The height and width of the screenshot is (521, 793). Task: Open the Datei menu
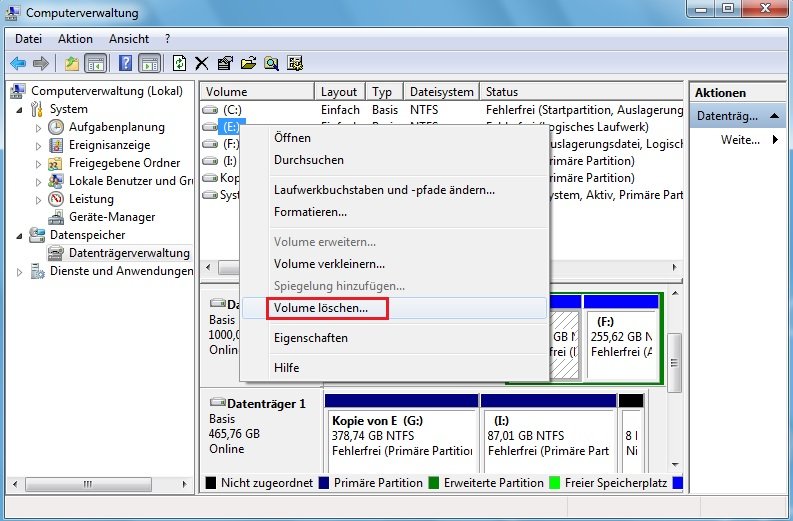(x=28, y=39)
